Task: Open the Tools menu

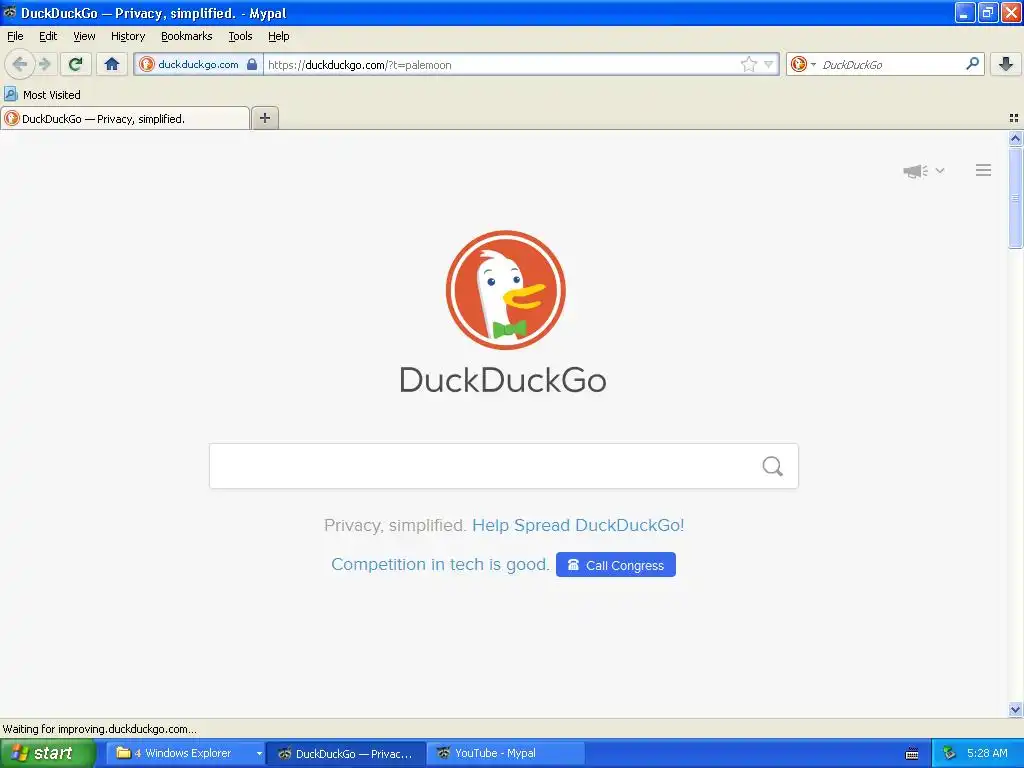Action: [x=240, y=36]
